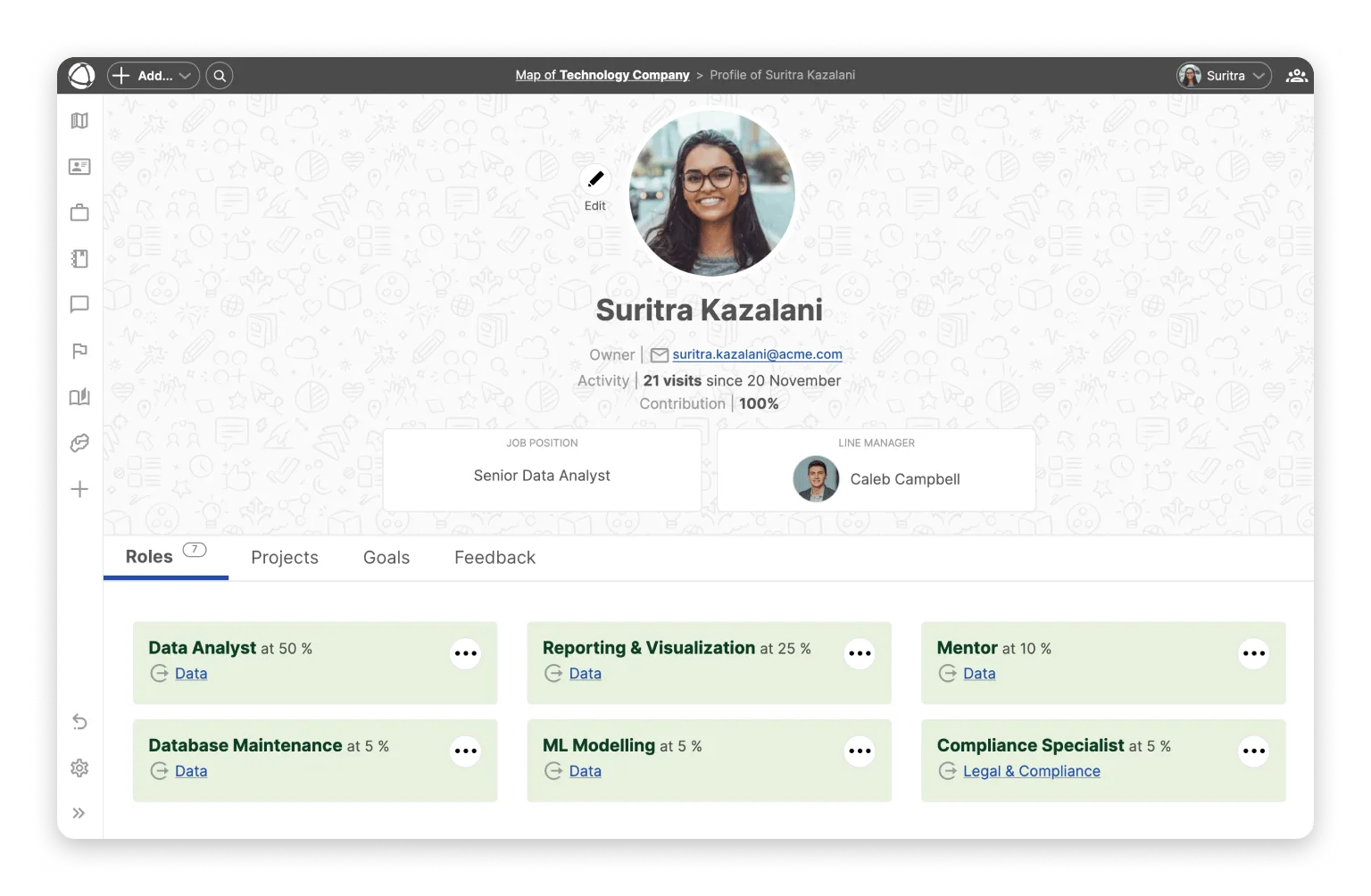
Task: Expand the sidebar with the chevron arrows
Action: (x=79, y=812)
